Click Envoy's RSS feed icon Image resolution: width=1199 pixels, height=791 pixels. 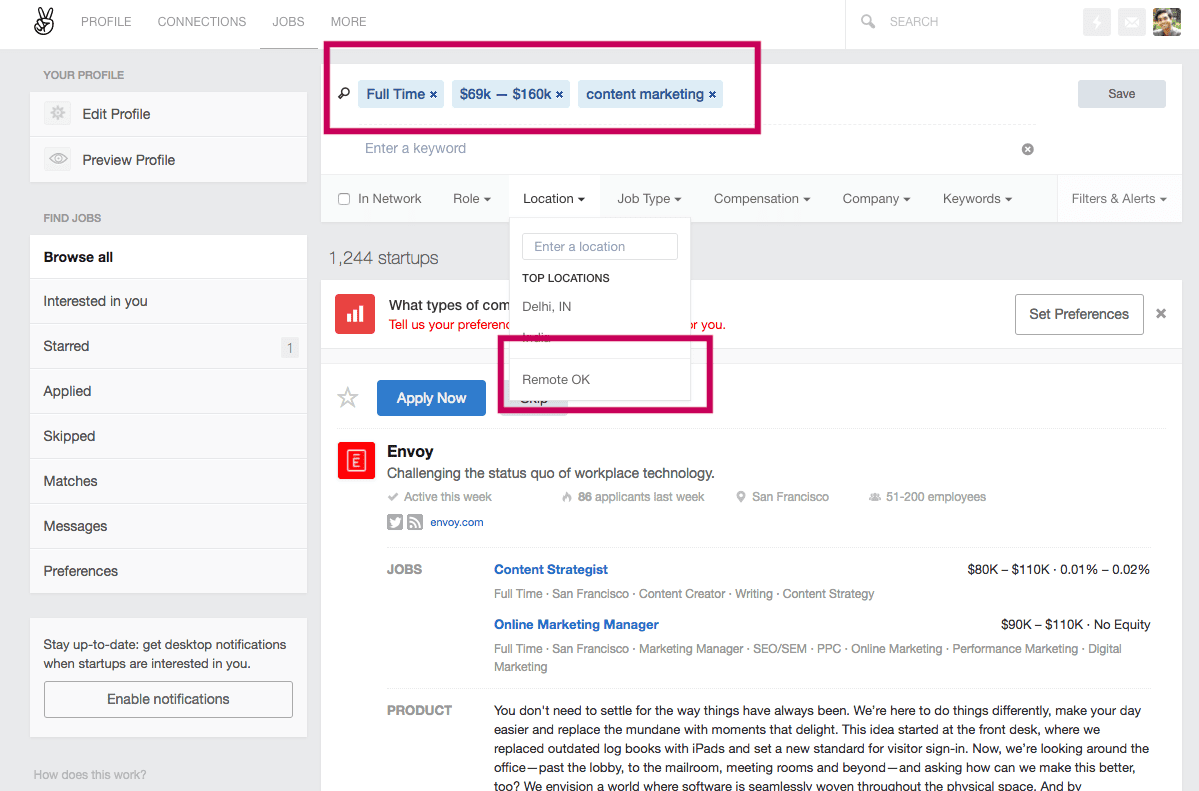coord(414,521)
